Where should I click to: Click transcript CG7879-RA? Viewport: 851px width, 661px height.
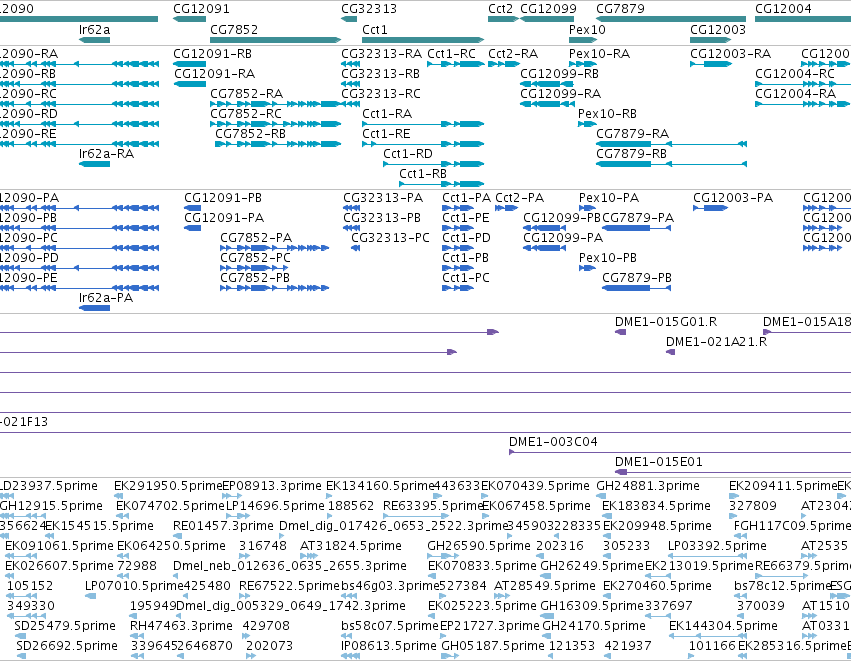coord(671,144)
